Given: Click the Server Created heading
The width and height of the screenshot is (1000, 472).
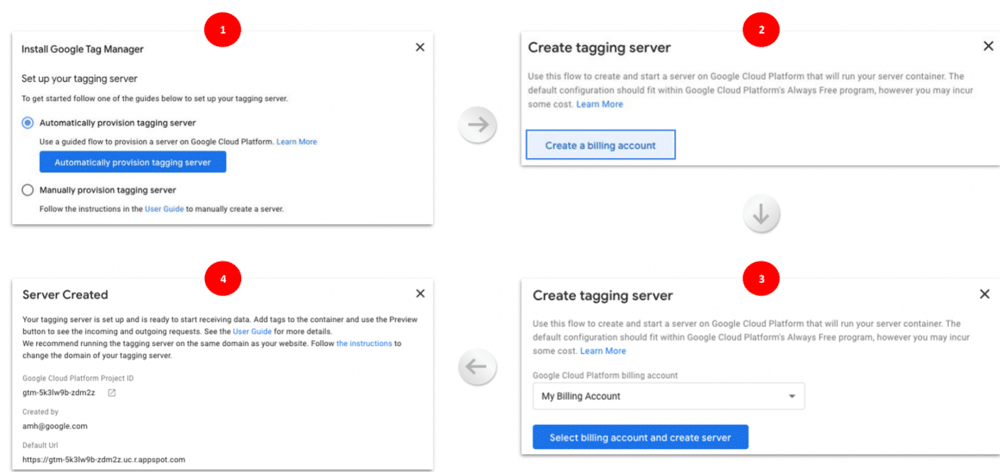Looking at the screenshot, I should (x=65, y=295).
